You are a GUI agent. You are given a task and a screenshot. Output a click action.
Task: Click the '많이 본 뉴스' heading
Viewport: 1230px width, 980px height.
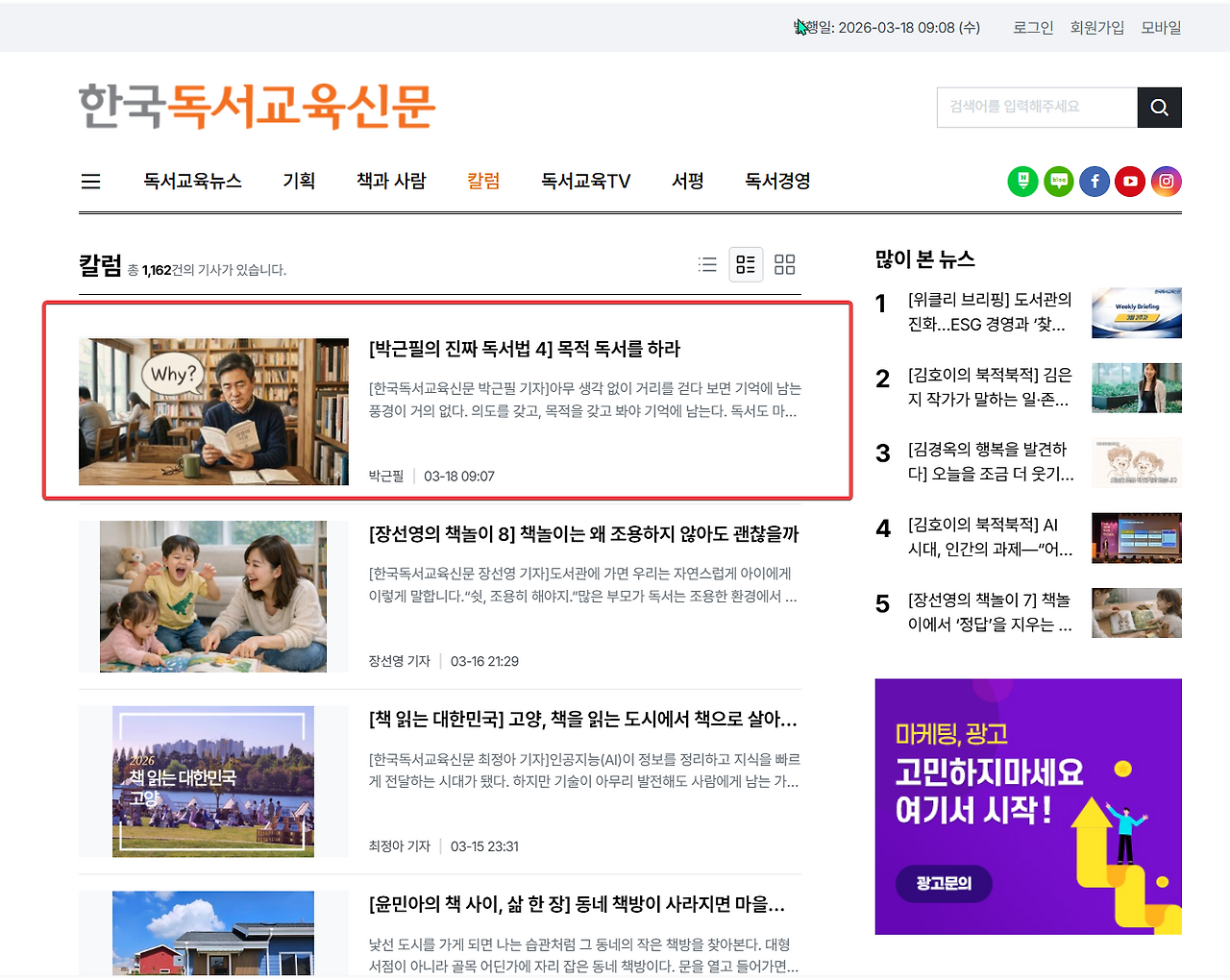pyautogui.click(x=925, y=259)
